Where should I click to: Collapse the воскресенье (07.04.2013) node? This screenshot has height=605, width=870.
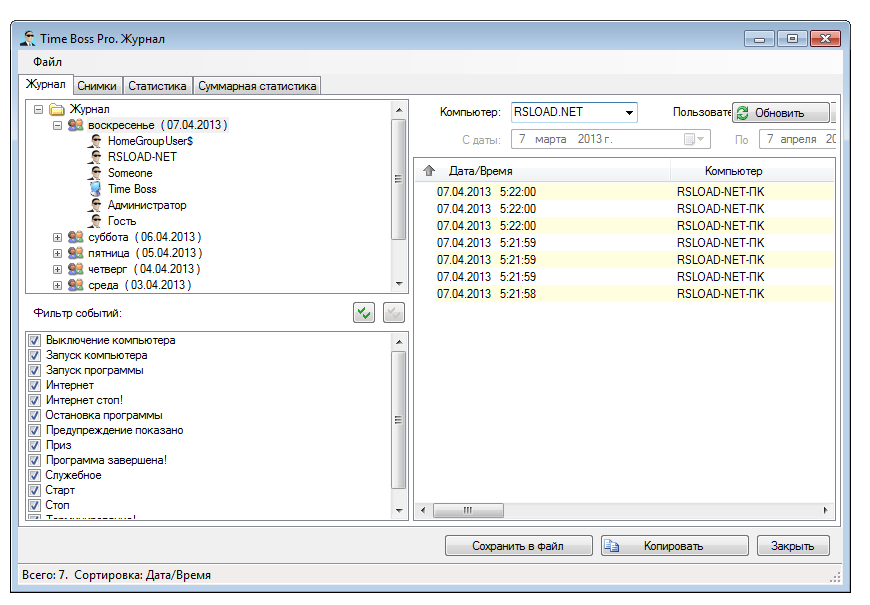pos(57,124)
